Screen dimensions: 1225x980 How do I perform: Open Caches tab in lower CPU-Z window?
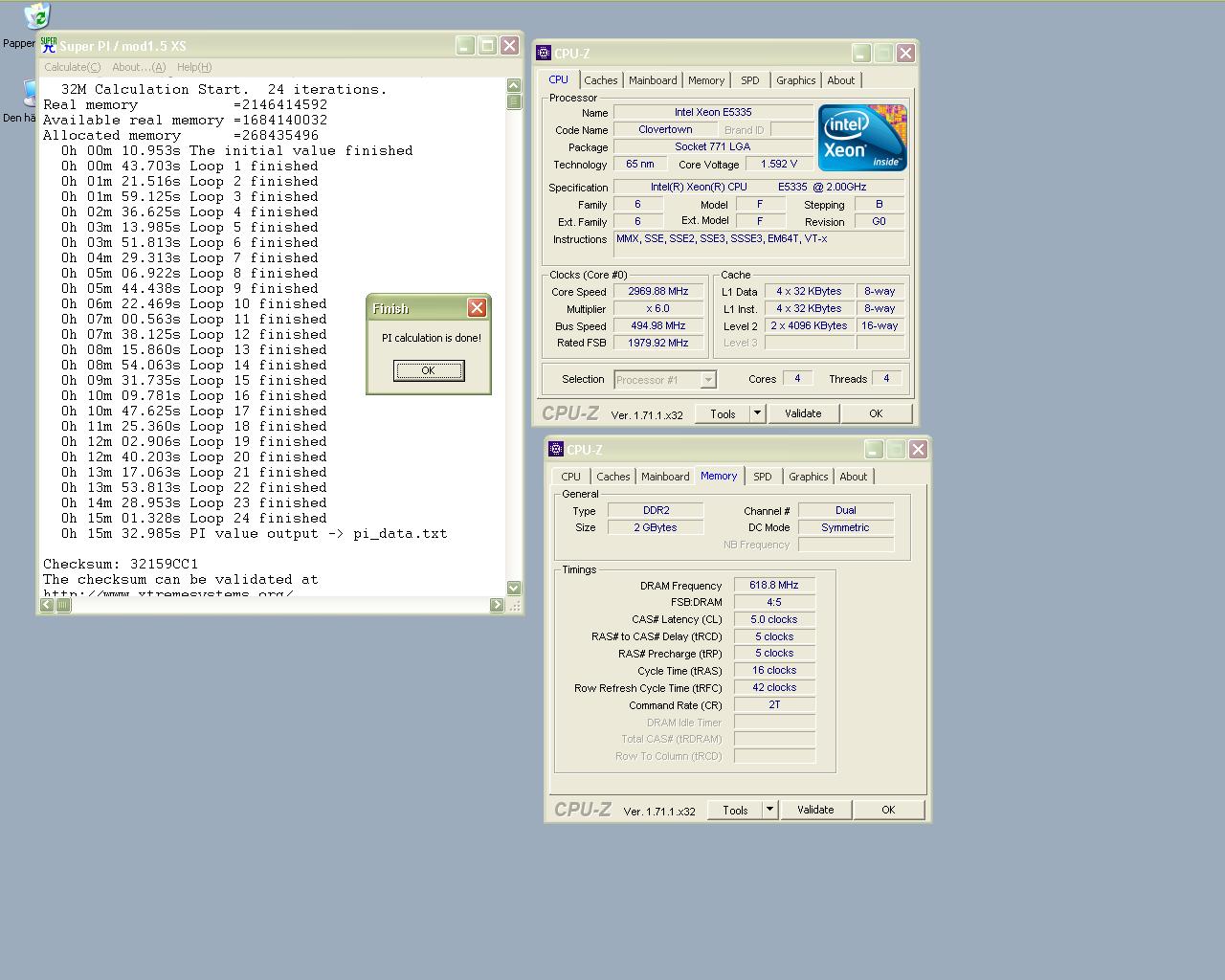pyautogui.click(x=613, y=477)
